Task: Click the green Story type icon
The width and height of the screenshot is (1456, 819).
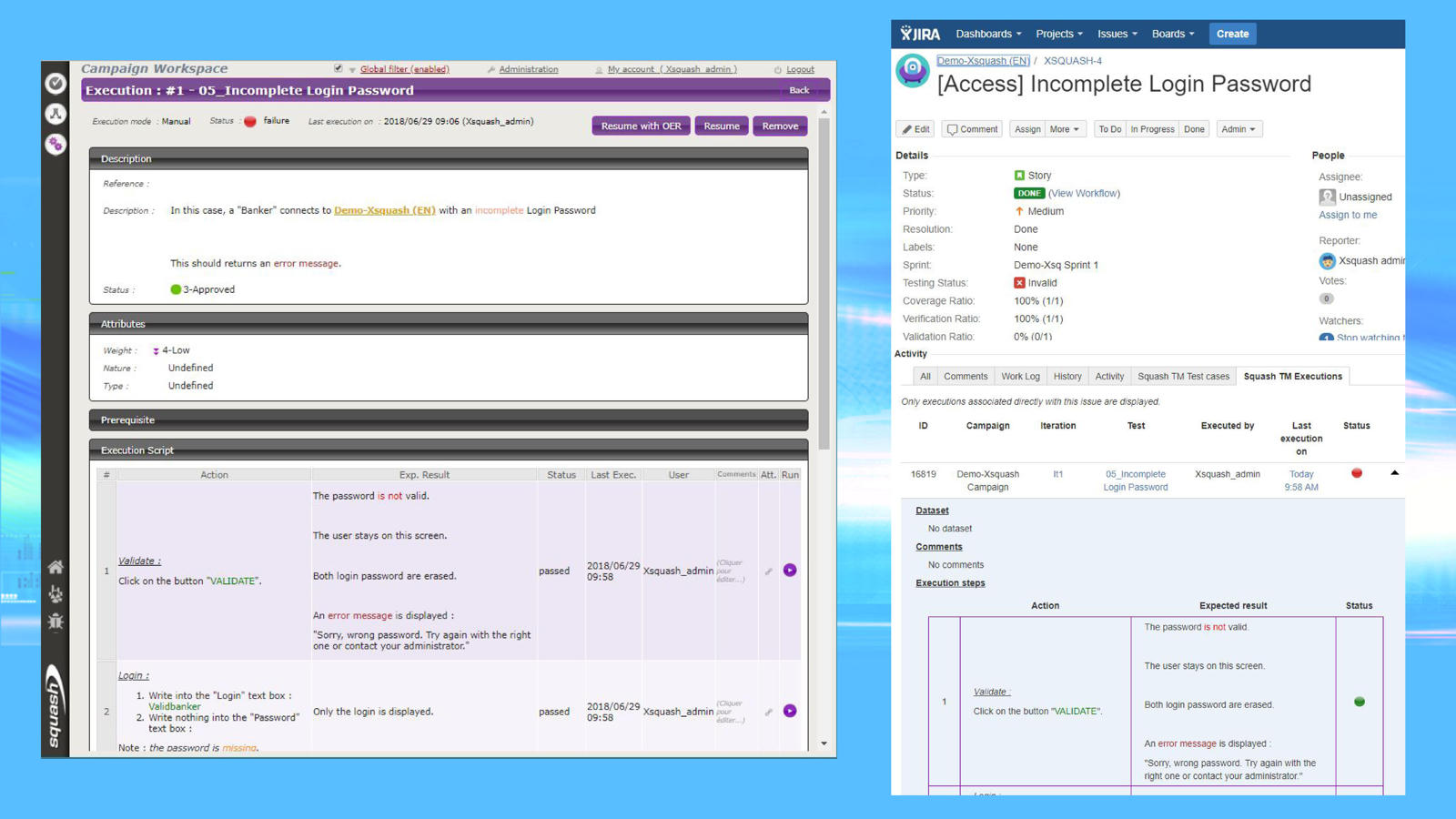Action: point(1019,176)
